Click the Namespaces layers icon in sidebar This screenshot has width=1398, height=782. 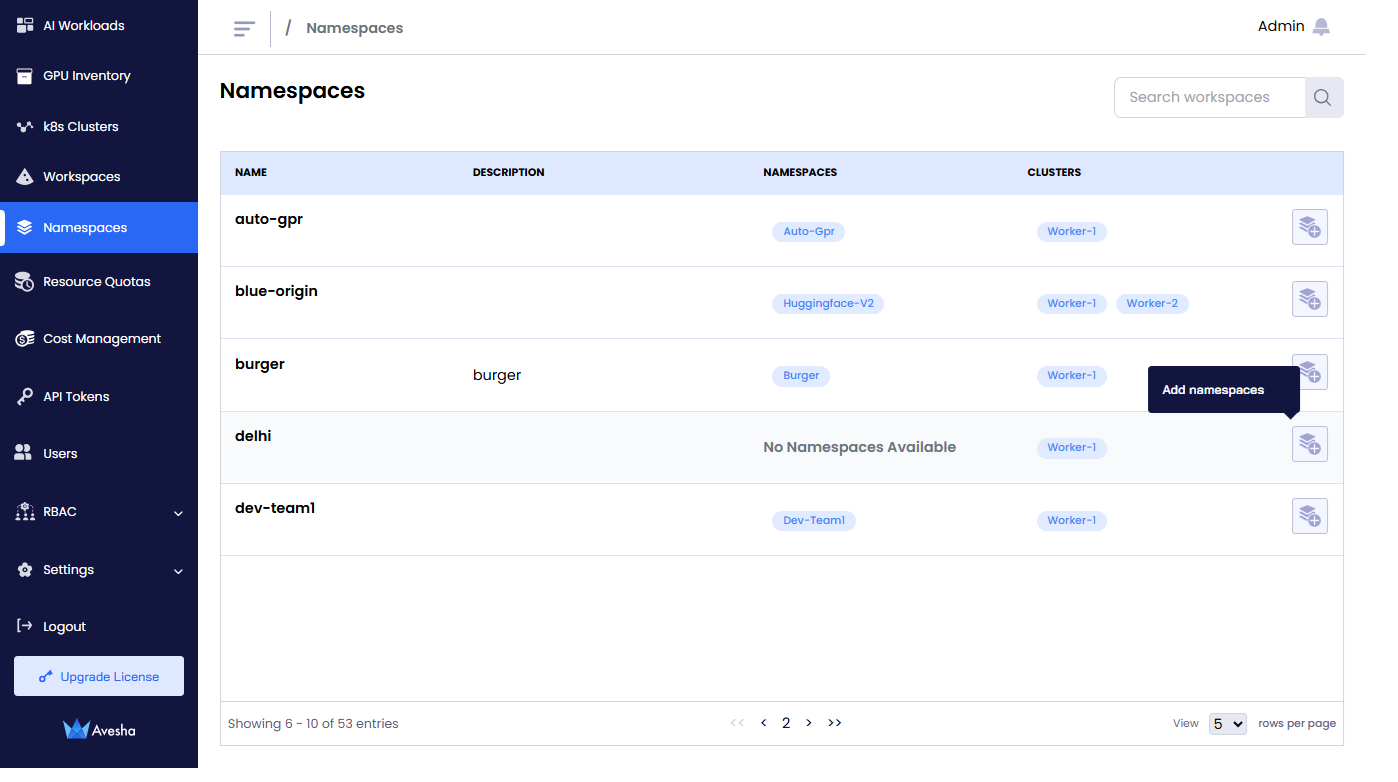(x=25, y=228)
